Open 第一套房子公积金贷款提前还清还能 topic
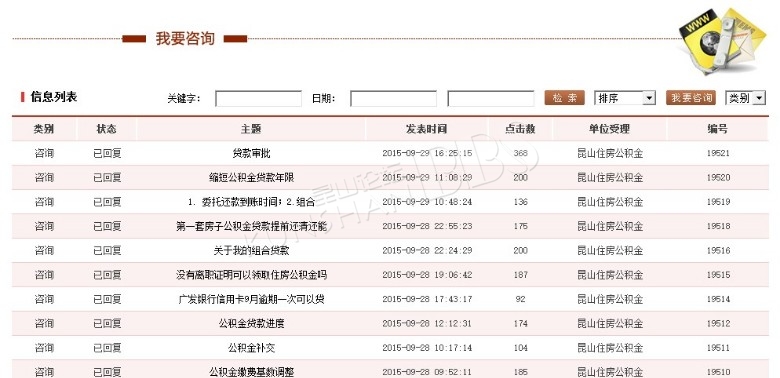This screenshot has width=780, height=378. click(251, 226)
